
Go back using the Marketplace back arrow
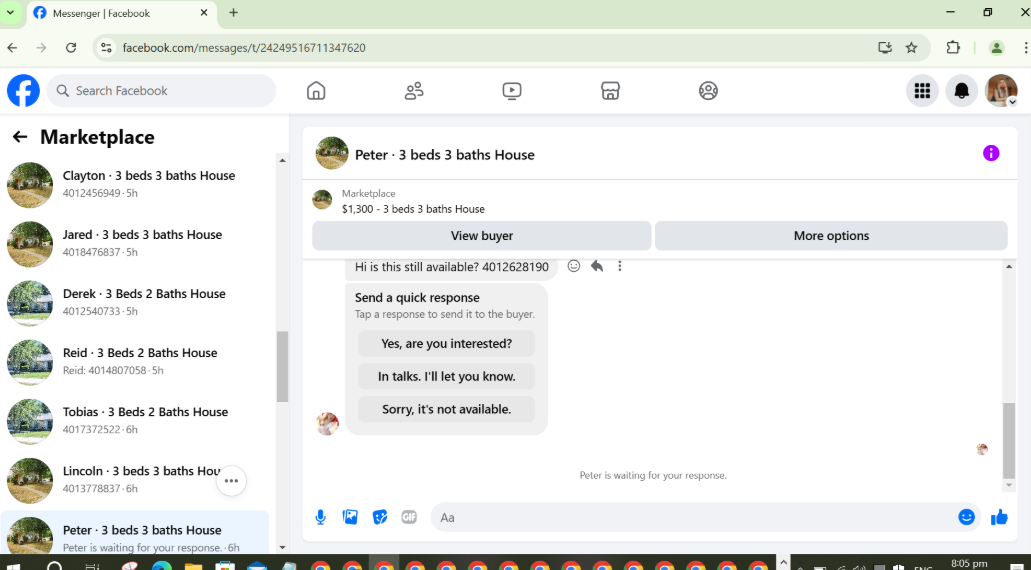click(20, 137)
